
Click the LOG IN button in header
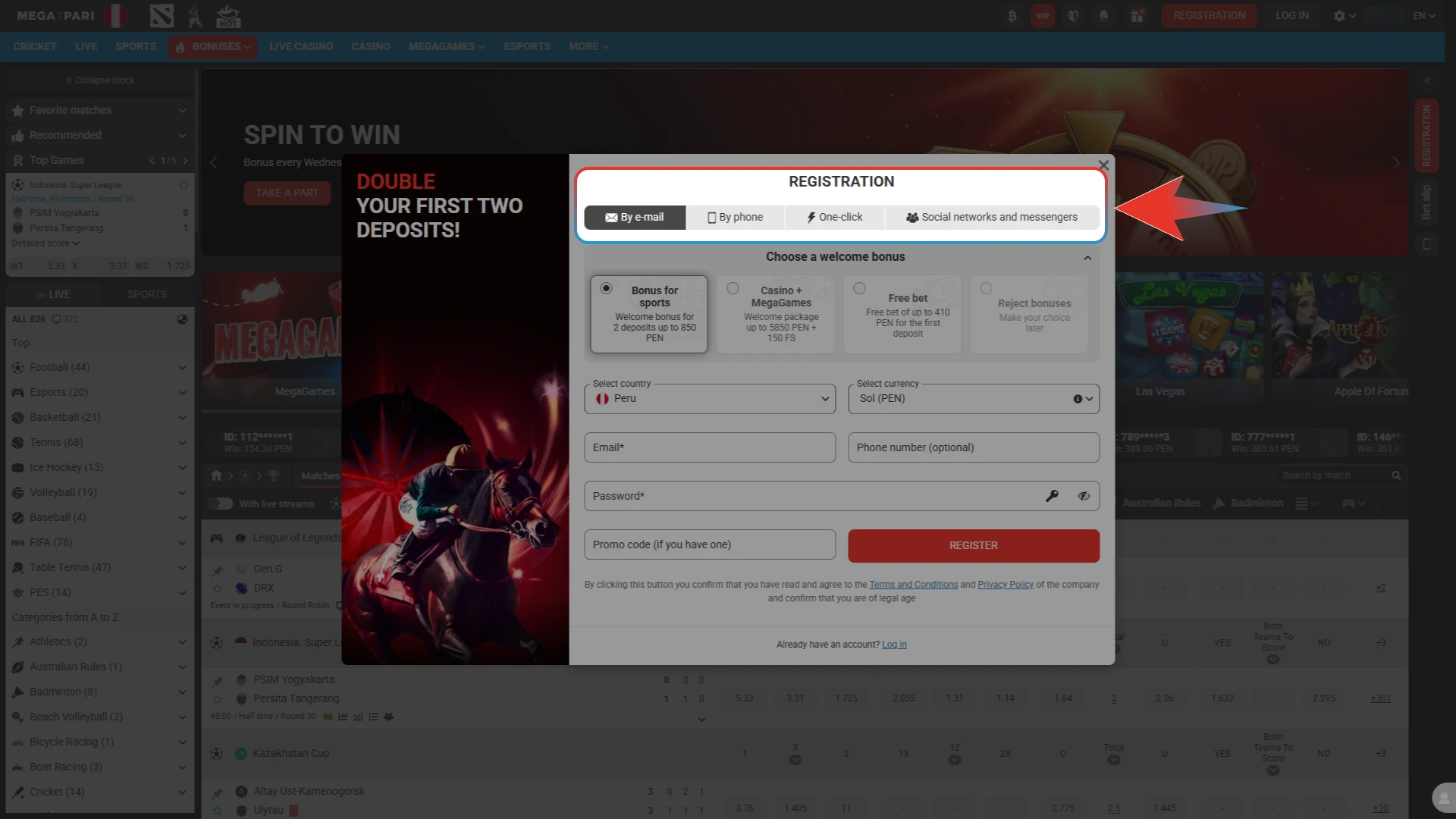pyautogui.click(x=1292, y=15)
